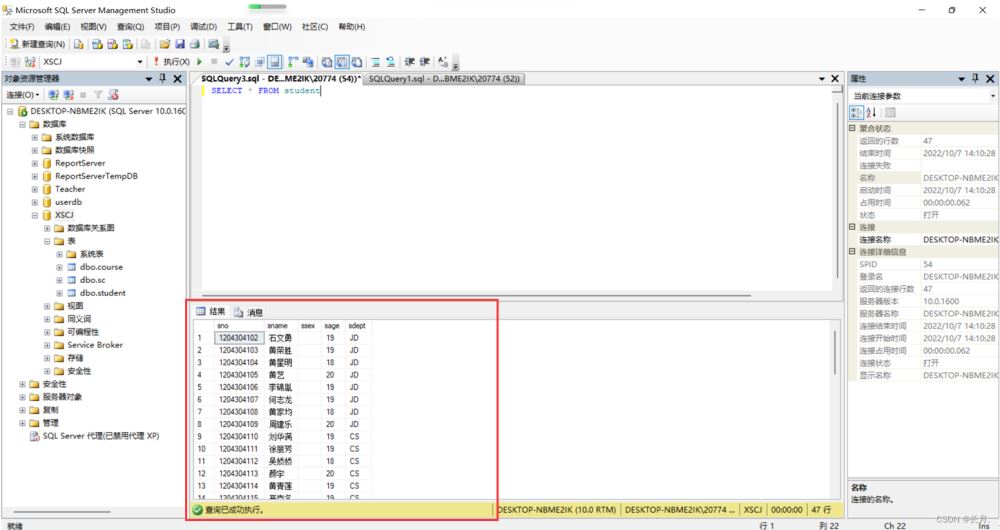Switch to the SQLQuery1.sql tab
The height and width of the screenshot is (530, 1000).
pyautogui.click(x=443, y=78)
